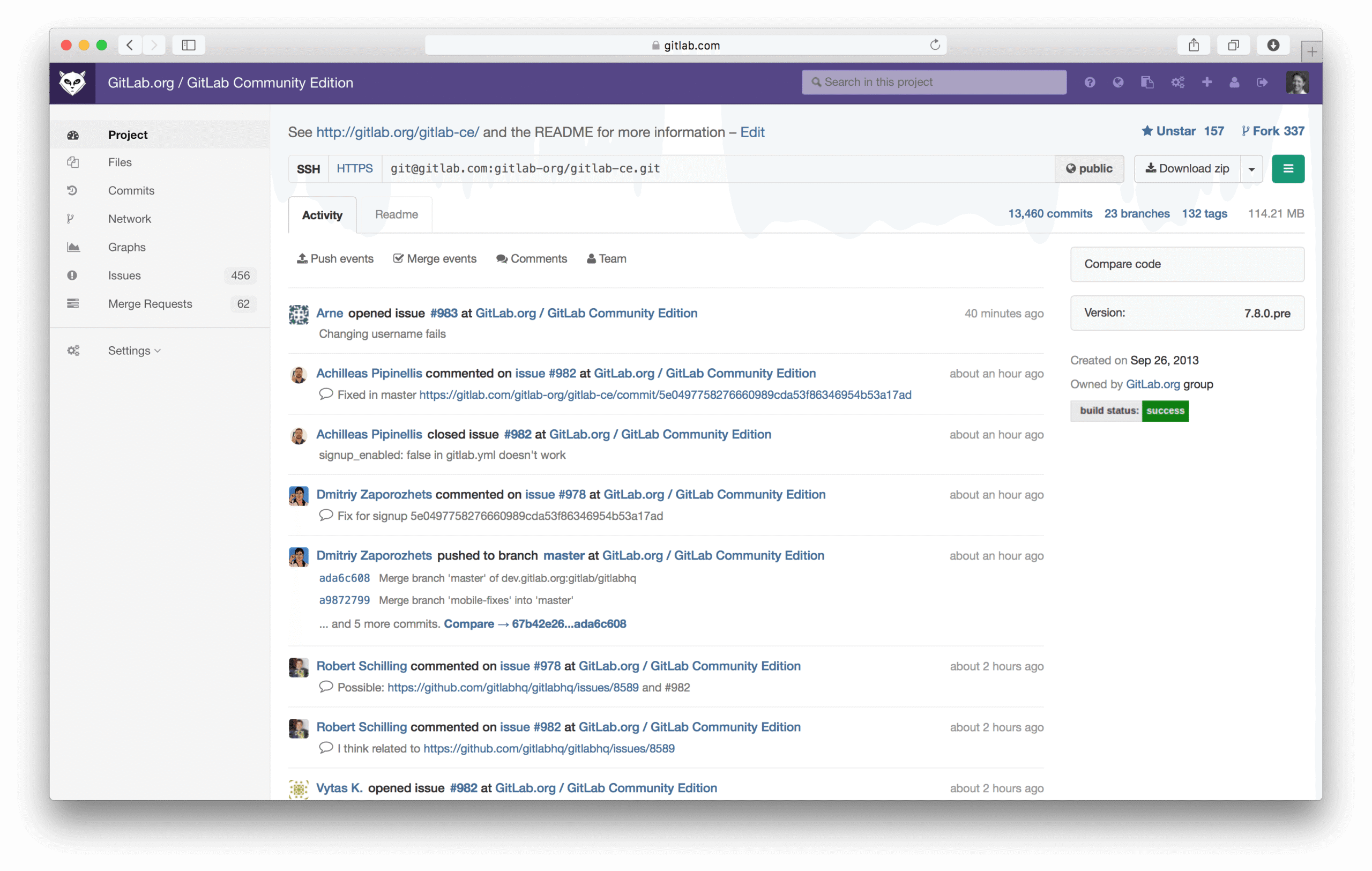Open Commits in the sidebar

[131, 190]
